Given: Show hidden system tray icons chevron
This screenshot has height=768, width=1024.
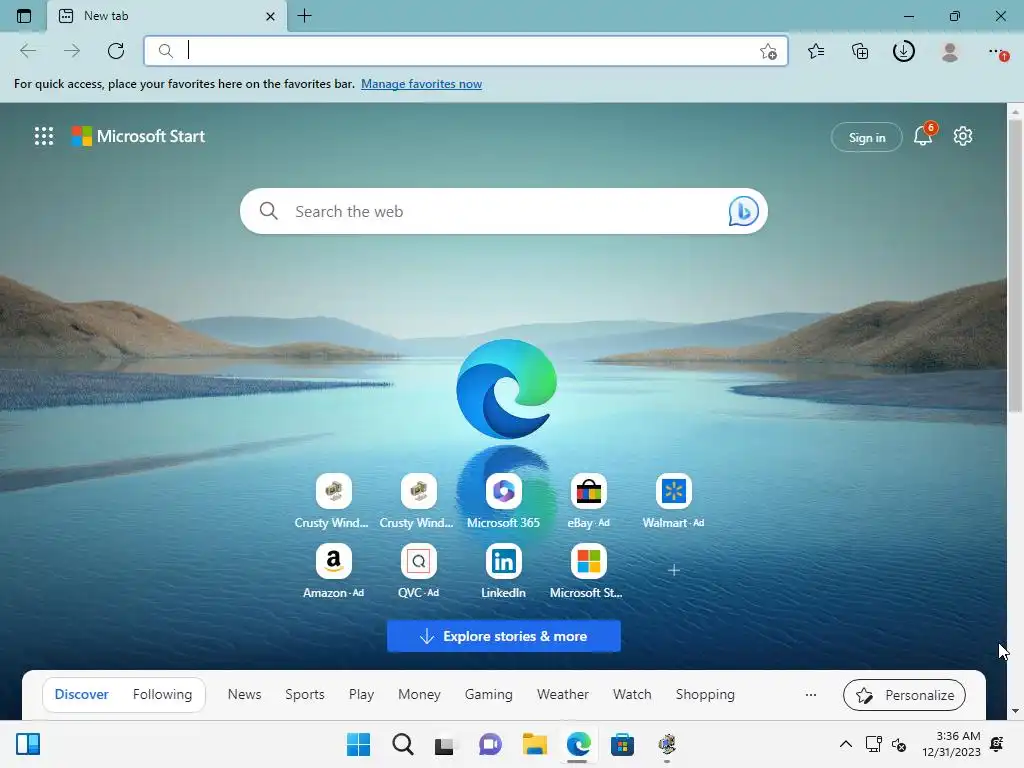Looking at the screenshot, I should [x=846, y=744].
